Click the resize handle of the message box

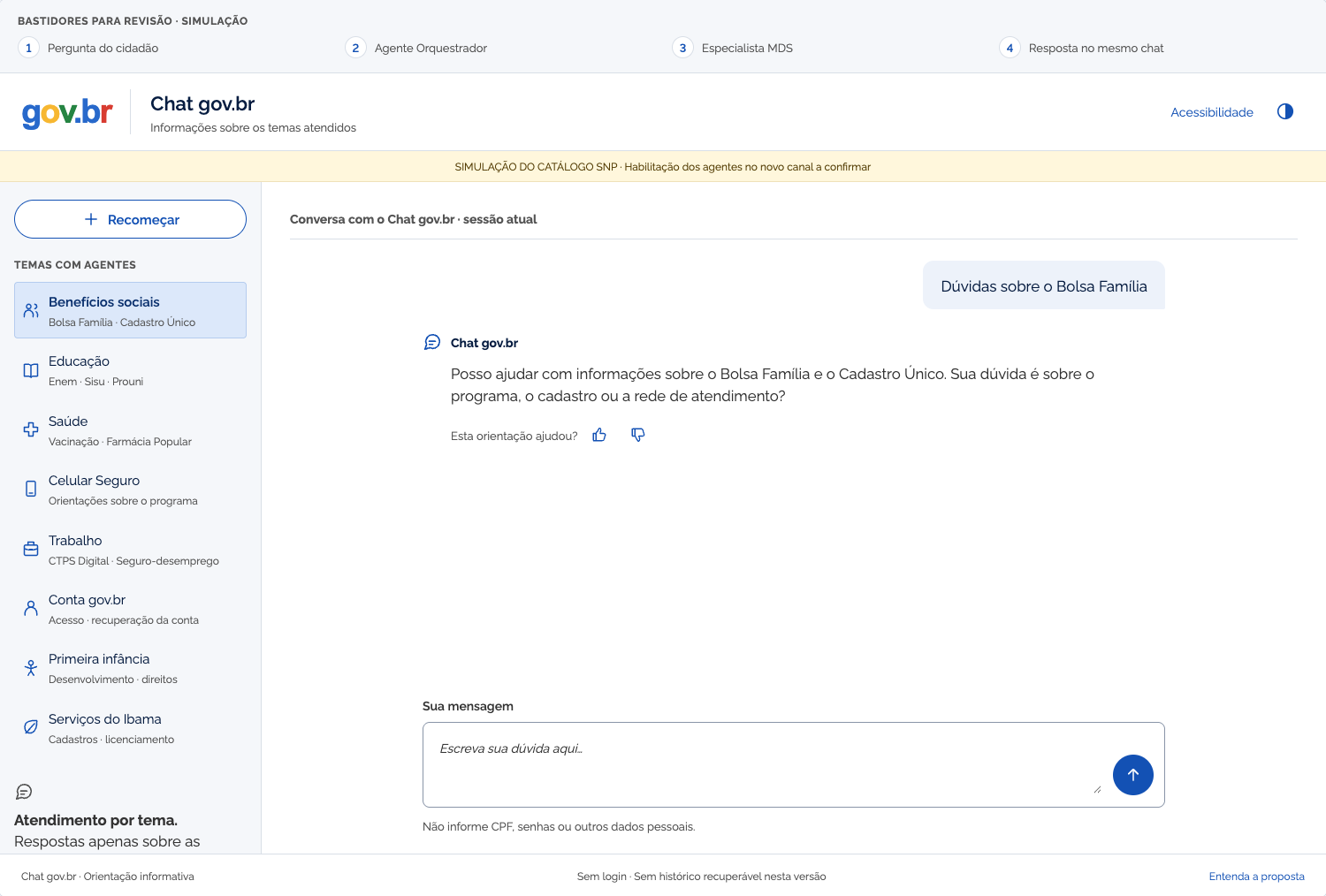click(1097, 788)
